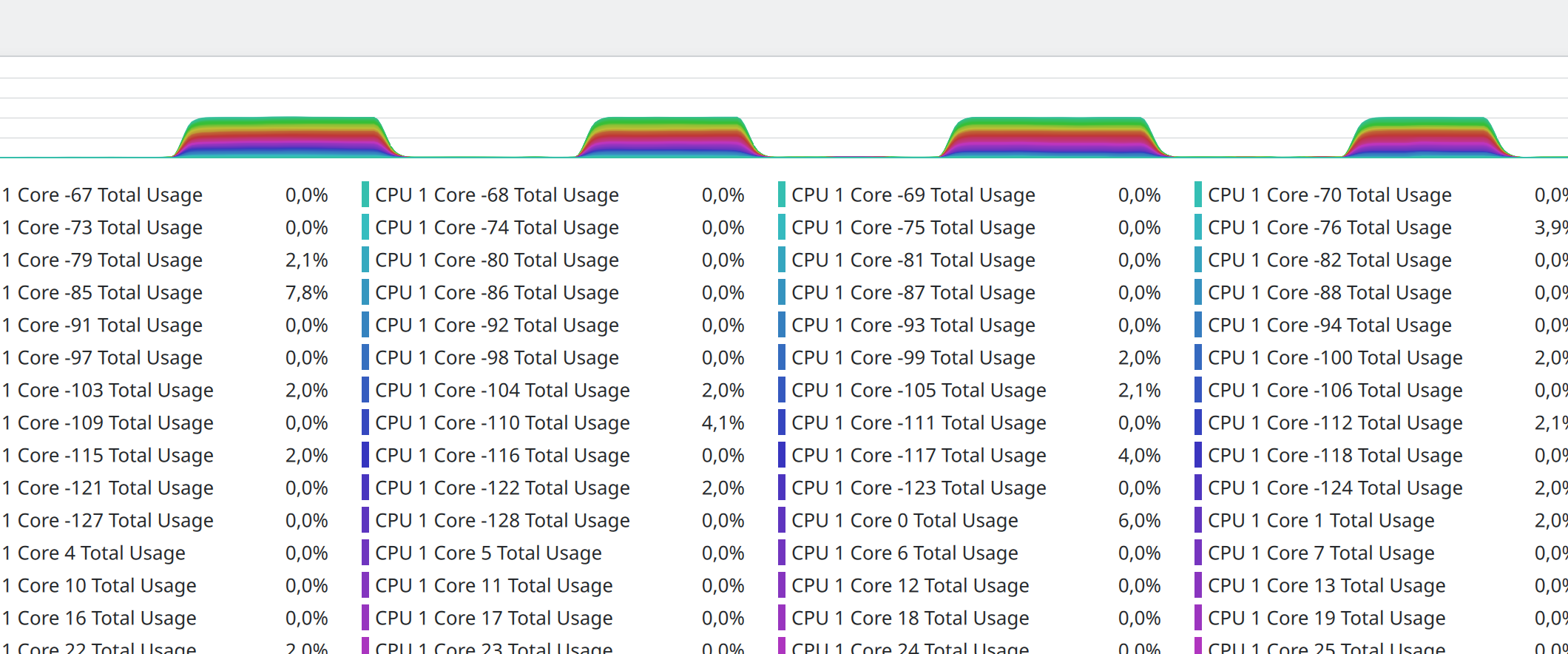Select the 2,0% value of Core -103
The image size is (1568, 654).
(307, 391)
